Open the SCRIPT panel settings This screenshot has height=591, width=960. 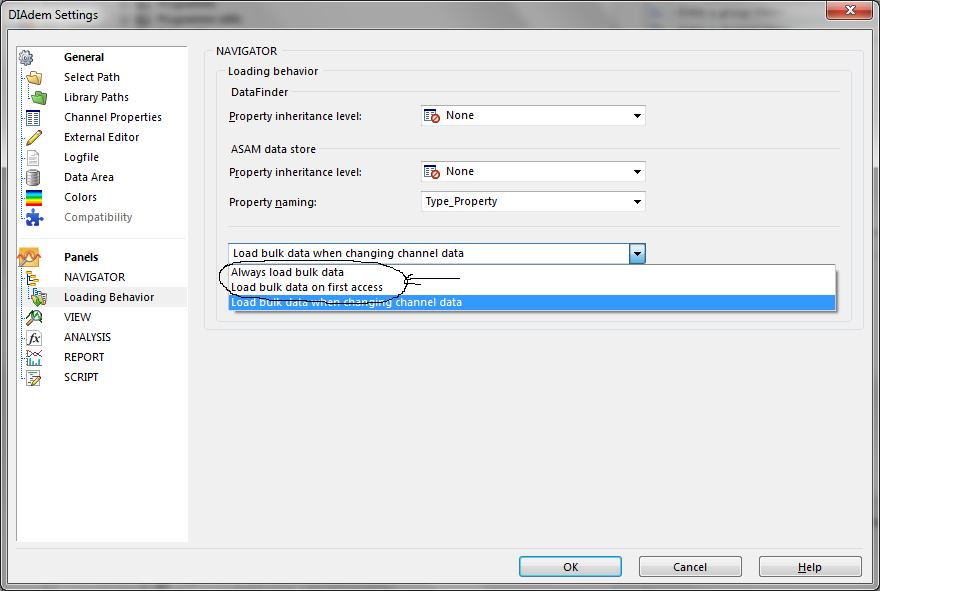pyautogui.click(x=81, y=377)
